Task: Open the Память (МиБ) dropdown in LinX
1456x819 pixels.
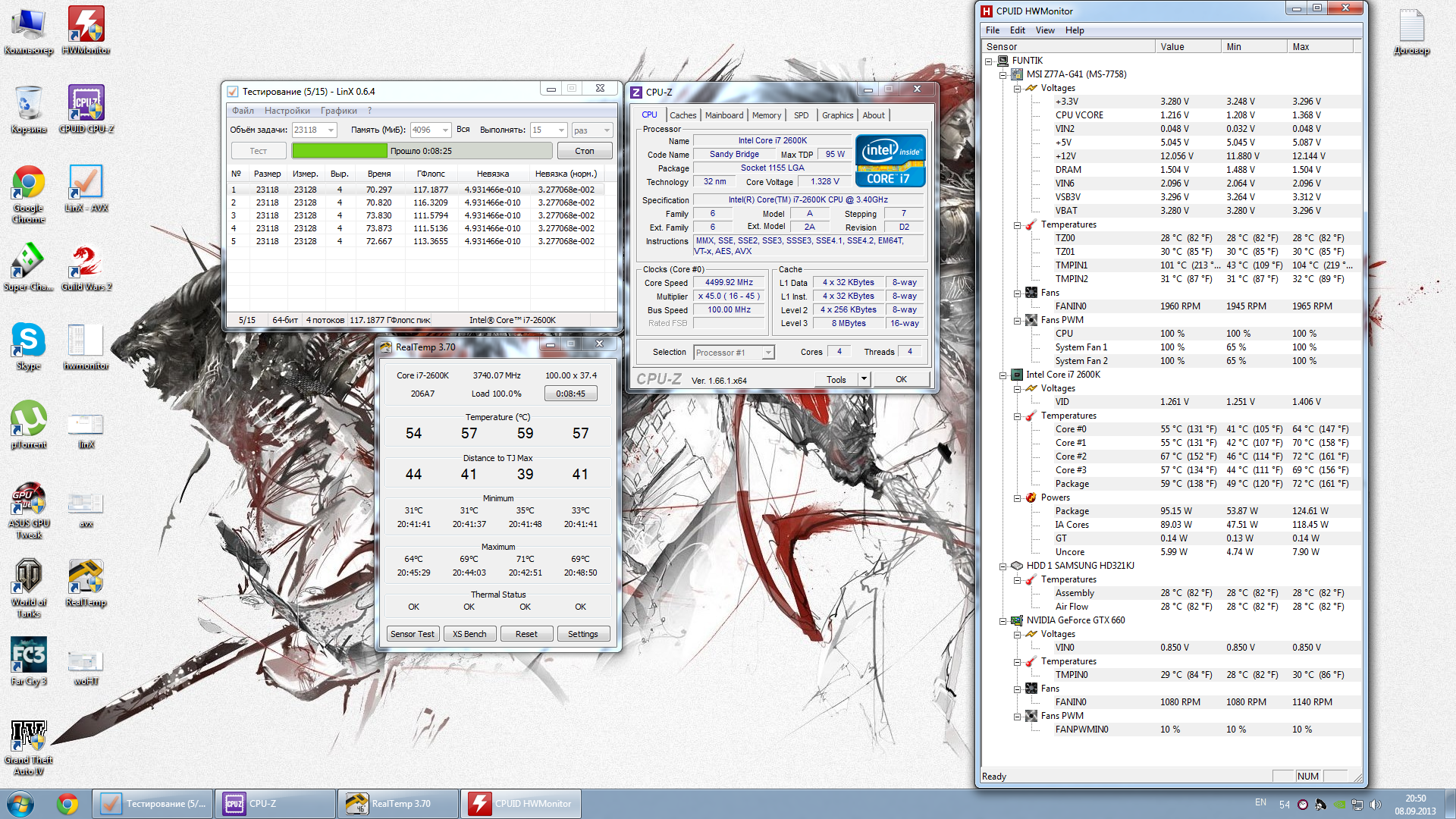Action: point(445,130)
